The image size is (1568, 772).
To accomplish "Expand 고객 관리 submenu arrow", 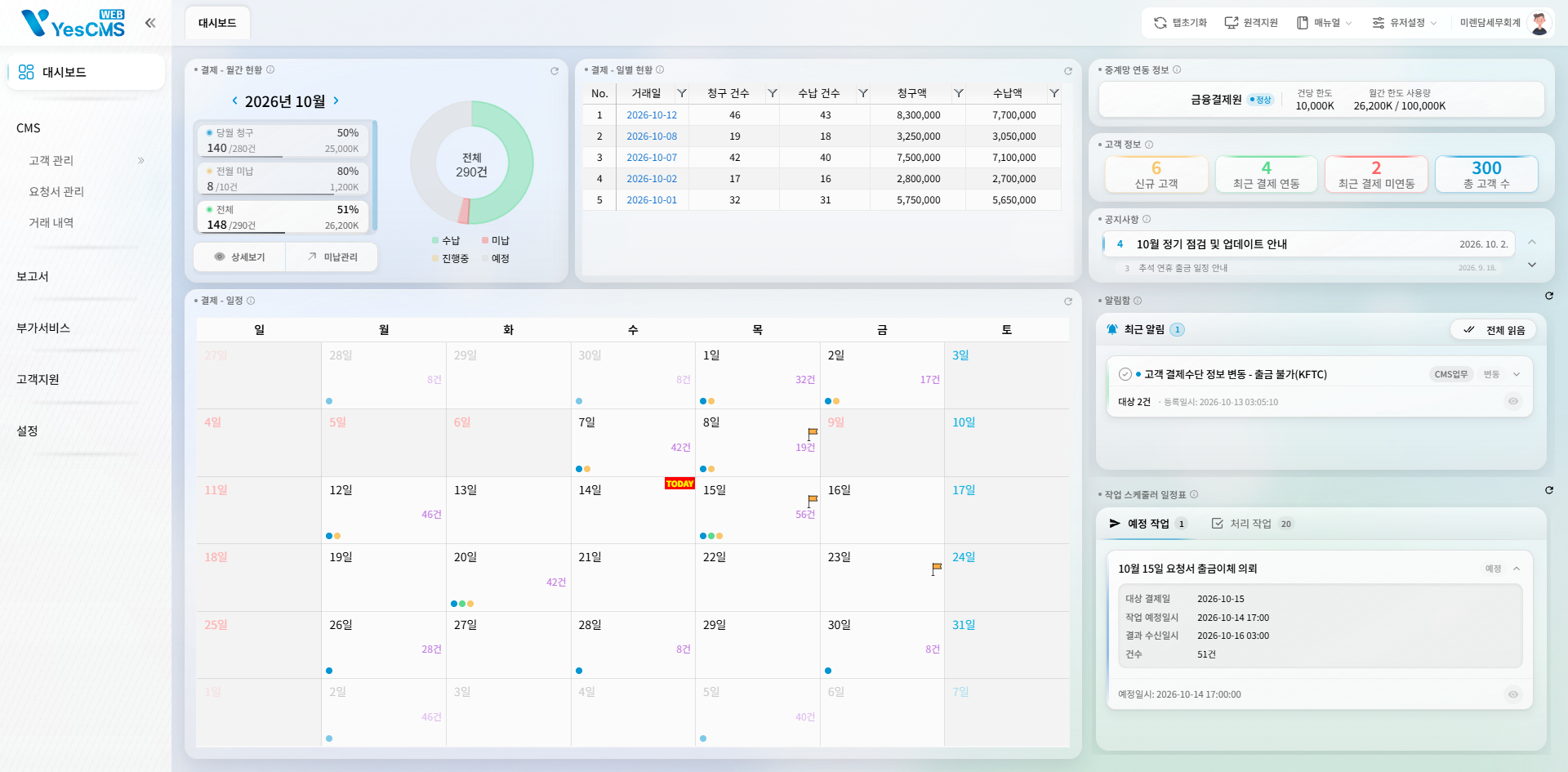I will tap(141, 160).
